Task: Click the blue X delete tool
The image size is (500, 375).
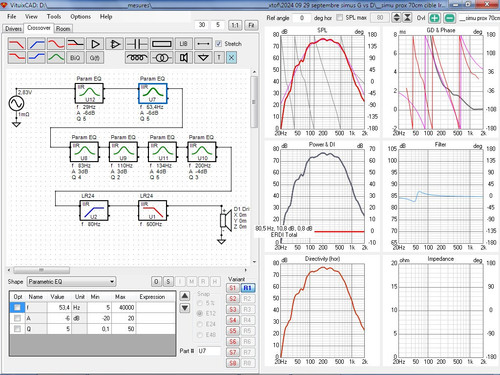Action: (x=231, y=58)
